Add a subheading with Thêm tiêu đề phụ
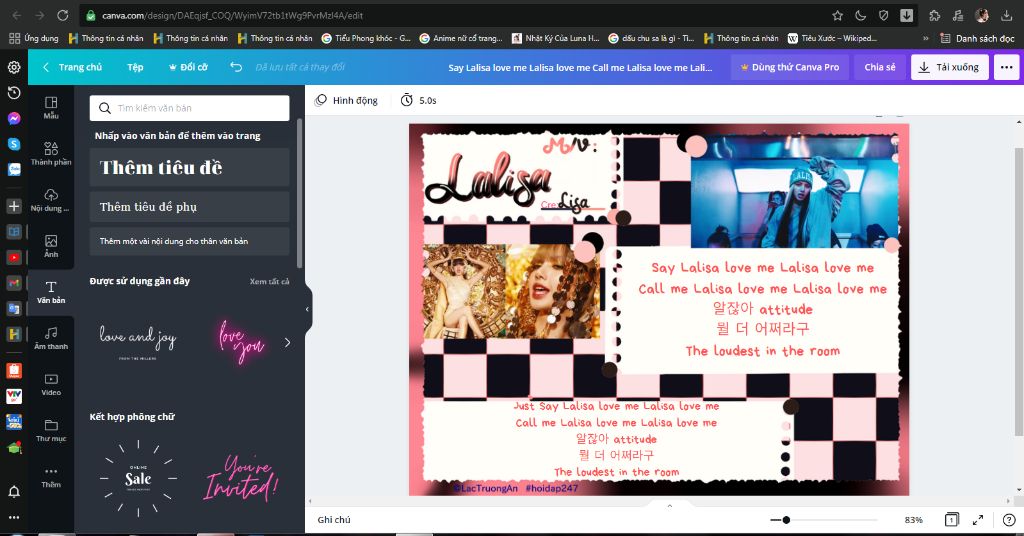The height and width of the screenshot is (536, 1024). click(x=189, y=206)
